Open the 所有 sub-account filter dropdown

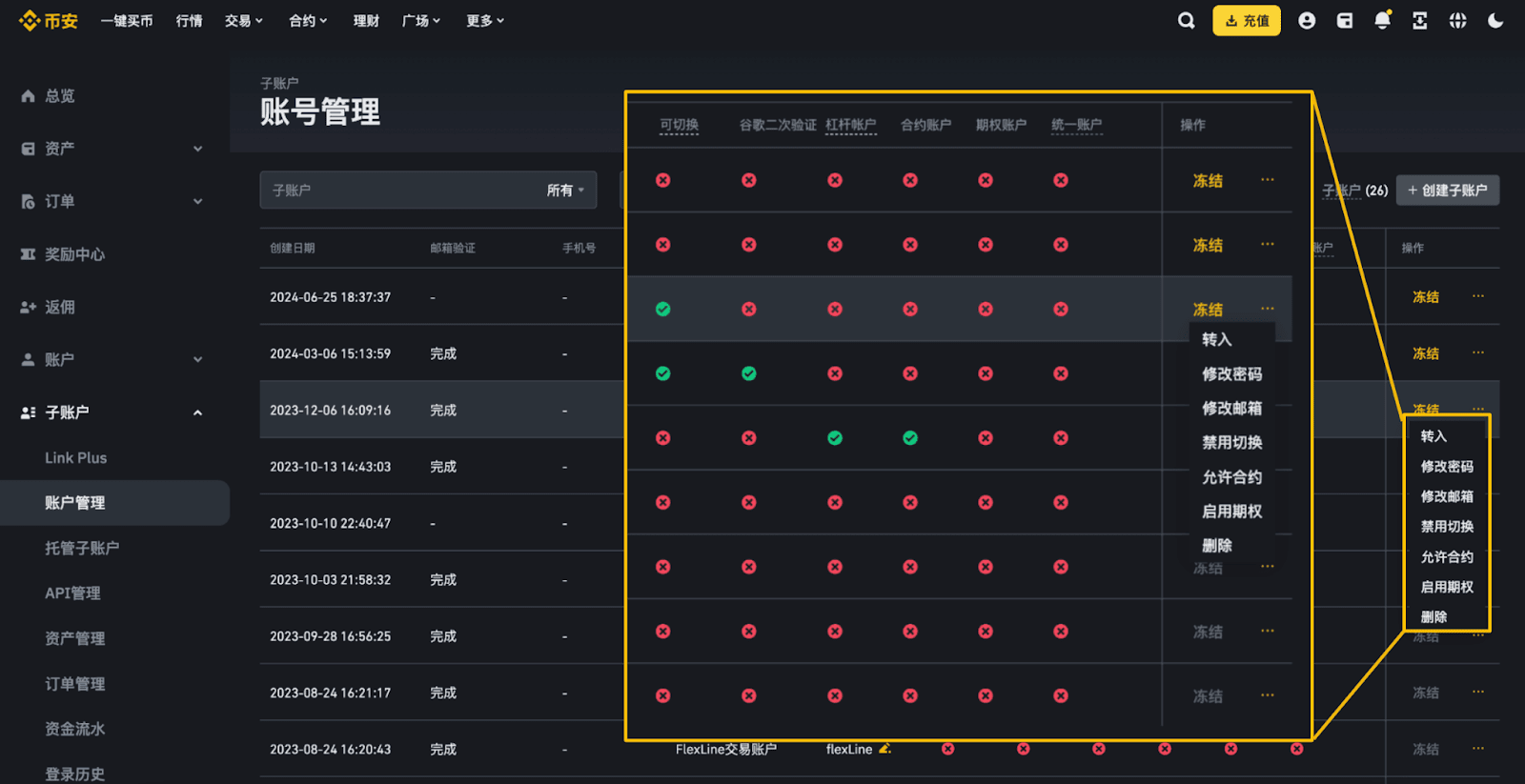565,191
